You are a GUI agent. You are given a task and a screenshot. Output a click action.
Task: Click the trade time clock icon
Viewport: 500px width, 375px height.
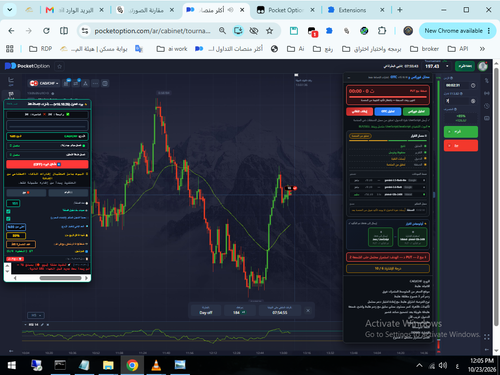(x=473, y=86)
